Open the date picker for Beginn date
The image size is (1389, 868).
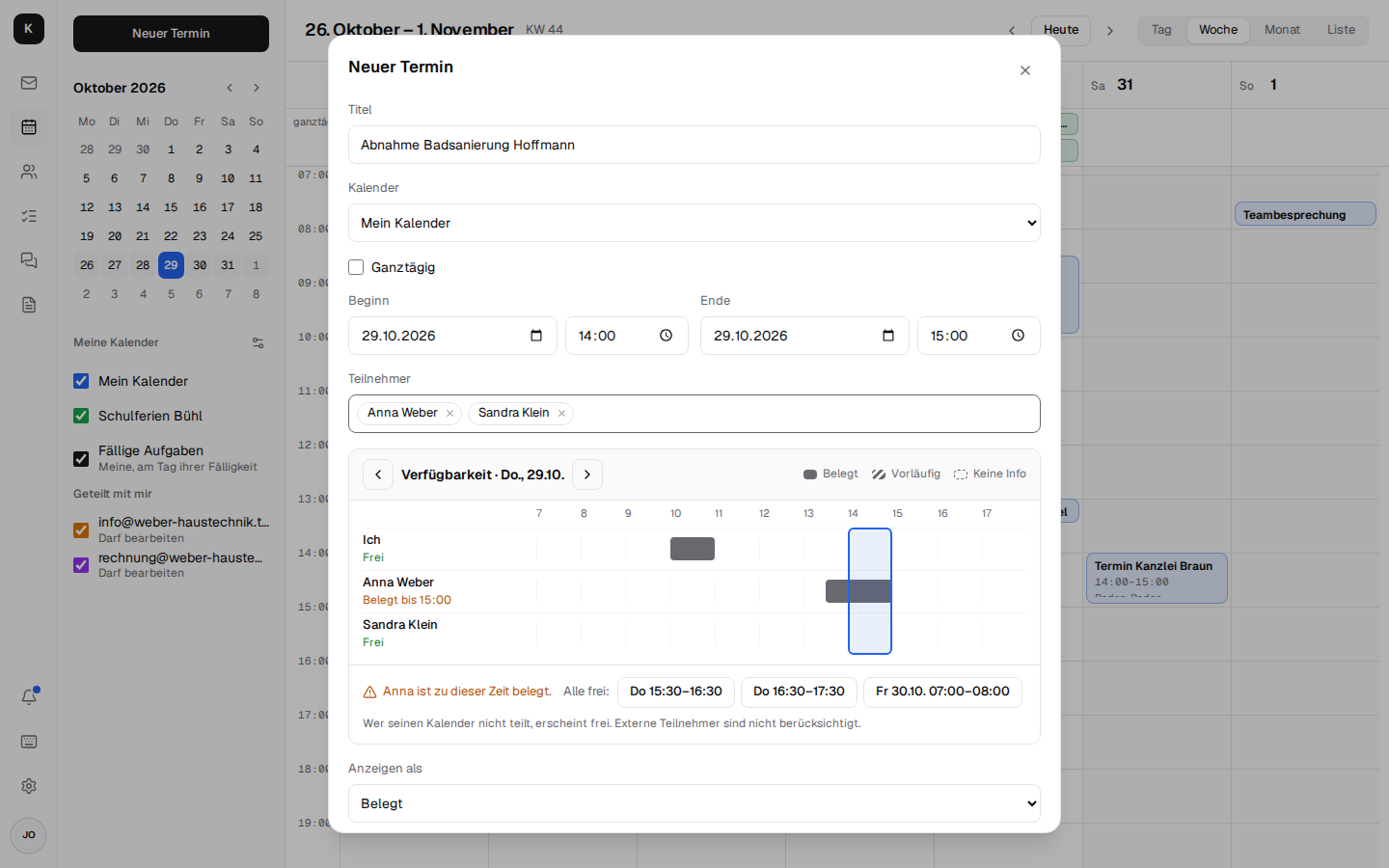pos(536,336)
